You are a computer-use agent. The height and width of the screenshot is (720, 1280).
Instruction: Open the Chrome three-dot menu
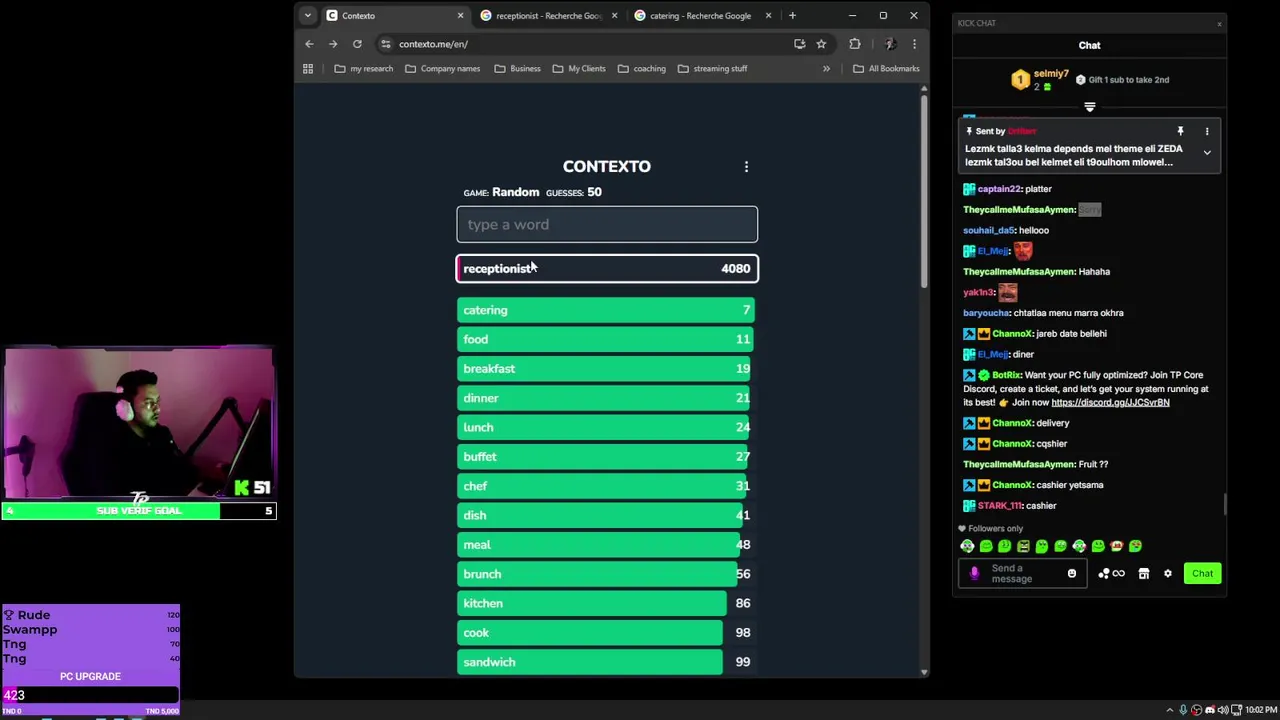click(914, 44)
